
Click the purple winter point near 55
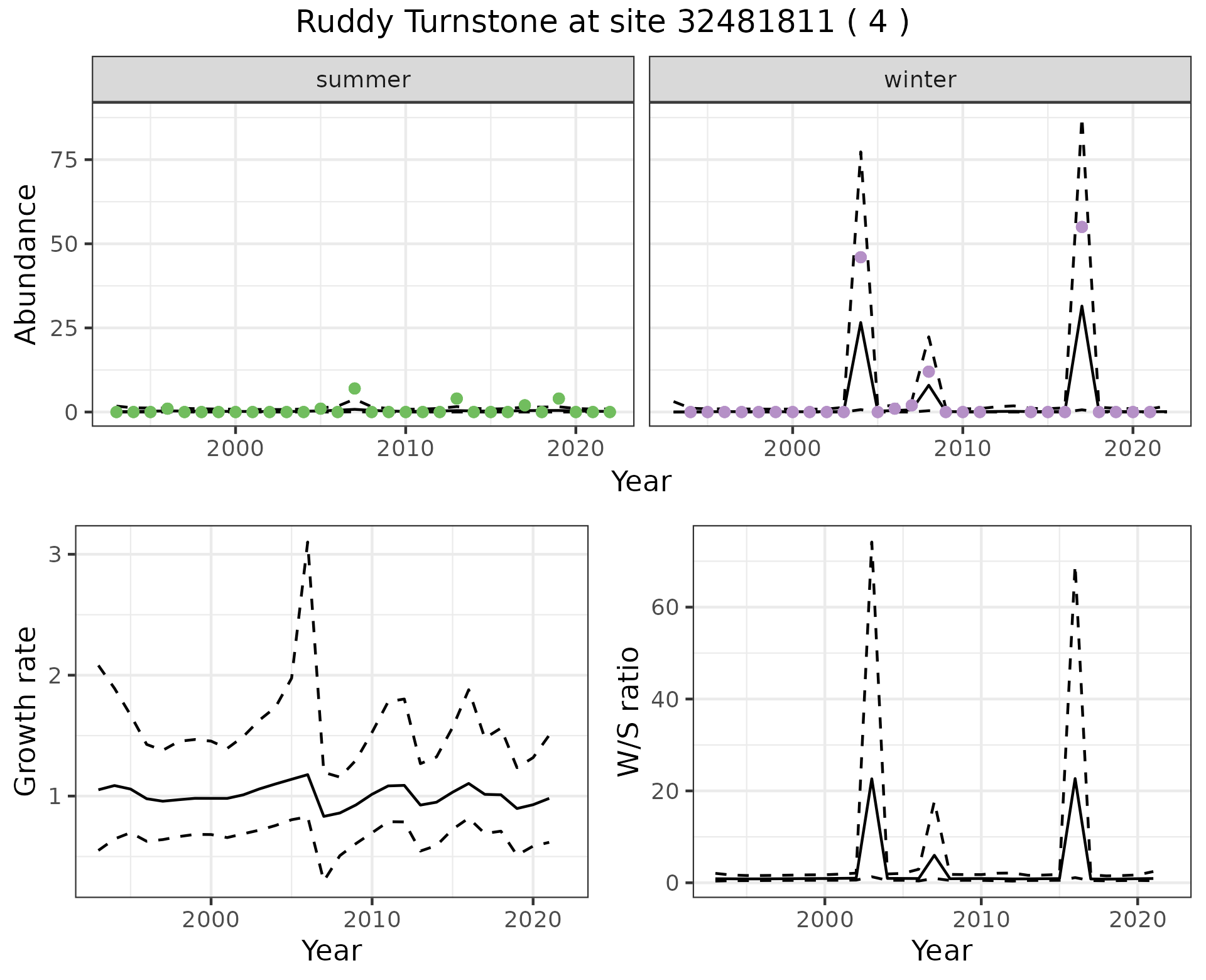point(1082,227)
